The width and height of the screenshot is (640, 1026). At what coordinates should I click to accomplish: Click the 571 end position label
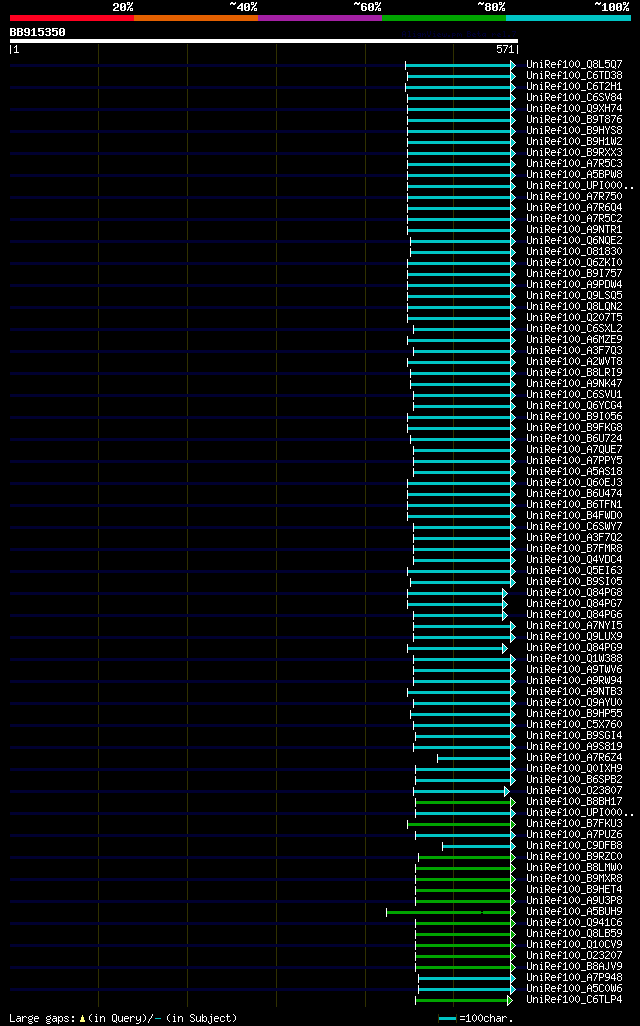[505, 50]
